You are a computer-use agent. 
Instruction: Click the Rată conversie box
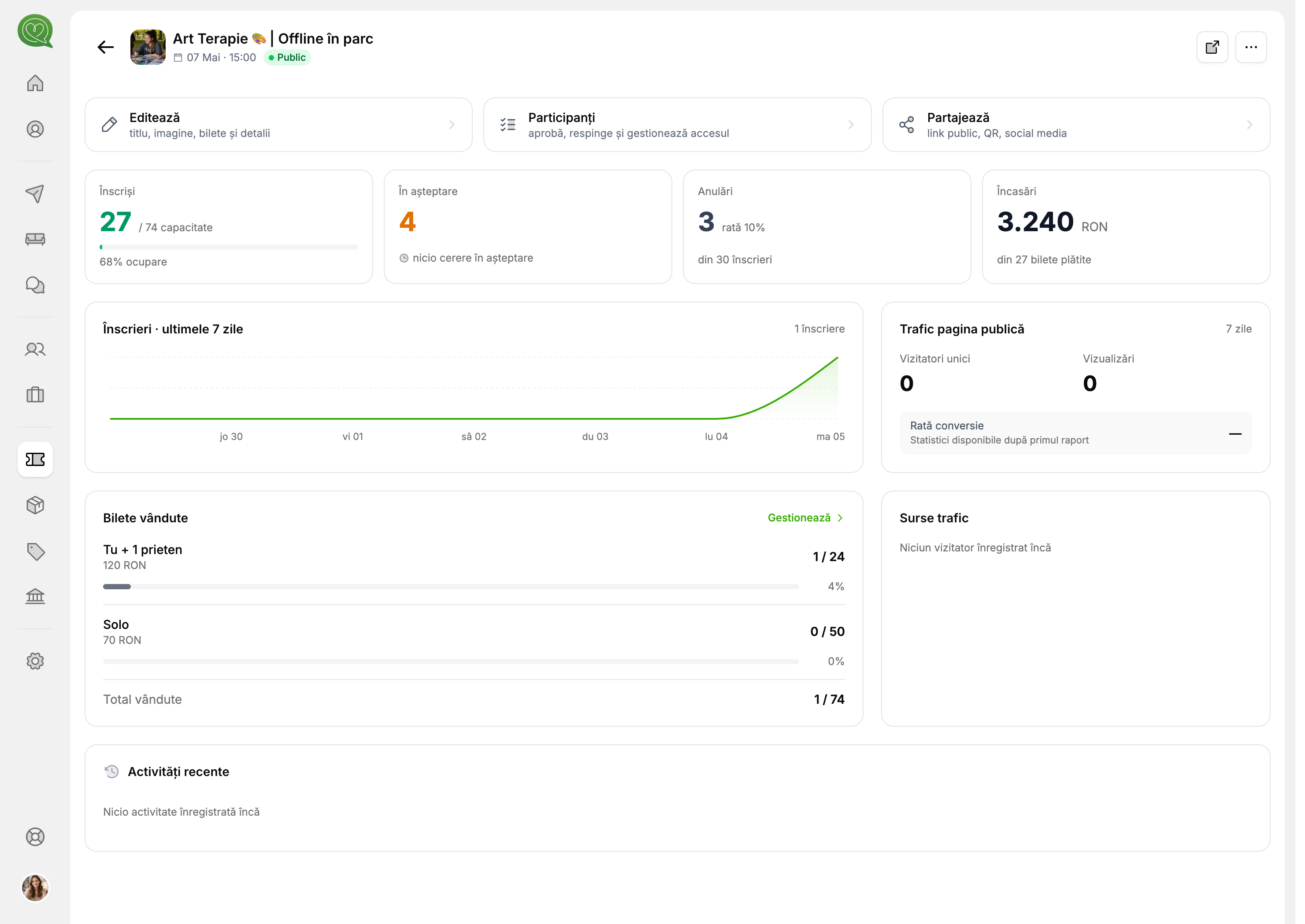tap(1075, 433)
